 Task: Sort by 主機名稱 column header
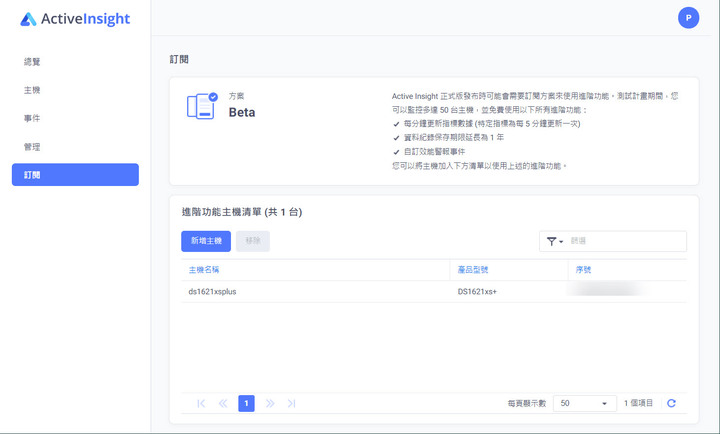point(204,270)
